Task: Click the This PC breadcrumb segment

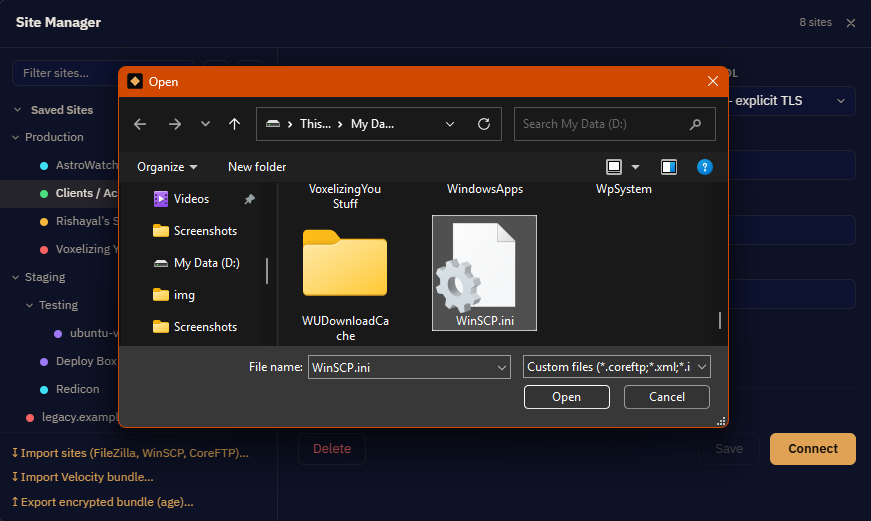Action: click(315, 124)
